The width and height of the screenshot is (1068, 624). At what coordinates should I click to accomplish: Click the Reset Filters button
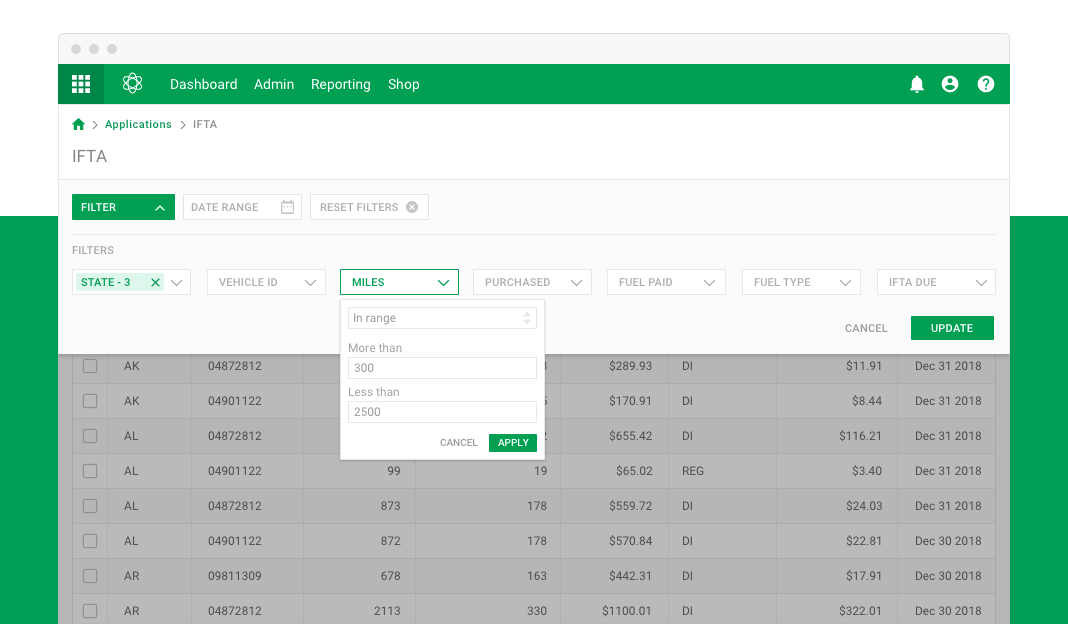pos(369,207)
